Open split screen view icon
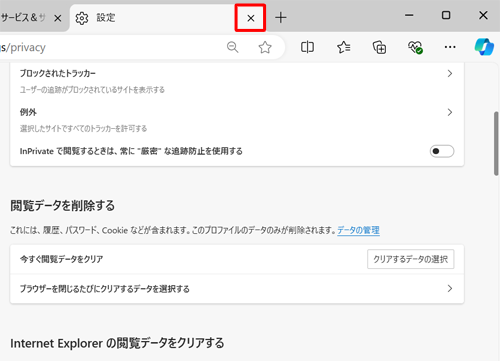The width and height of the screenshot is (500, 361). [x=307, y=47]
